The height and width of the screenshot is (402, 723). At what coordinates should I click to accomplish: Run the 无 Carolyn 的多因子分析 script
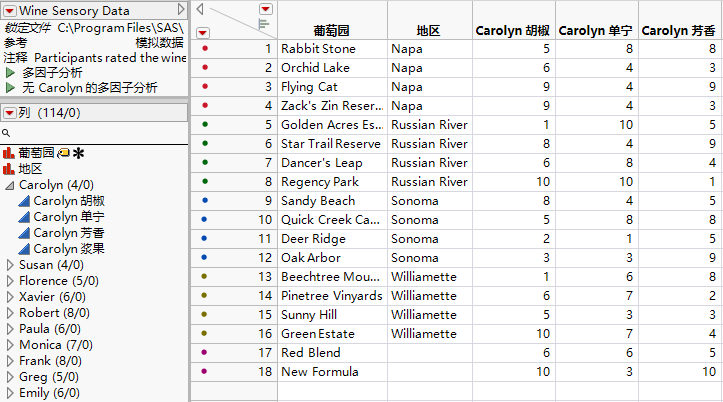click(10, 88)
